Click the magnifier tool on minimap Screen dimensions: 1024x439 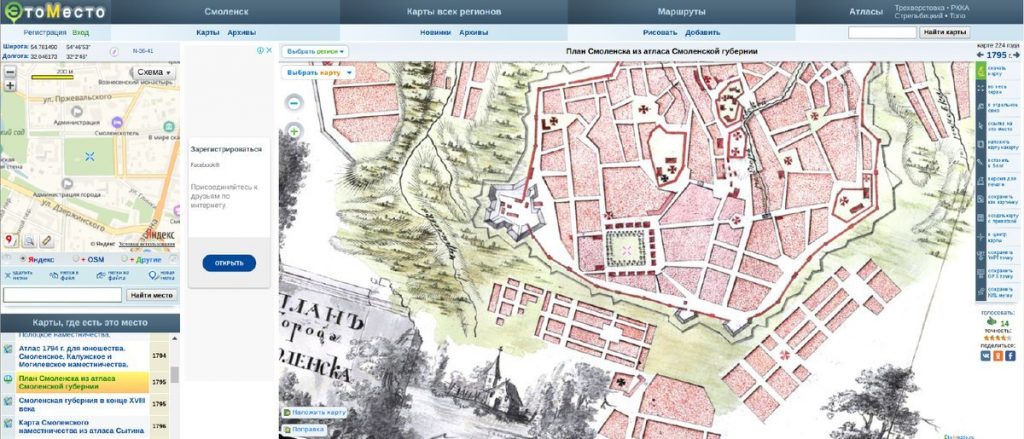click(x=29, y=241)
